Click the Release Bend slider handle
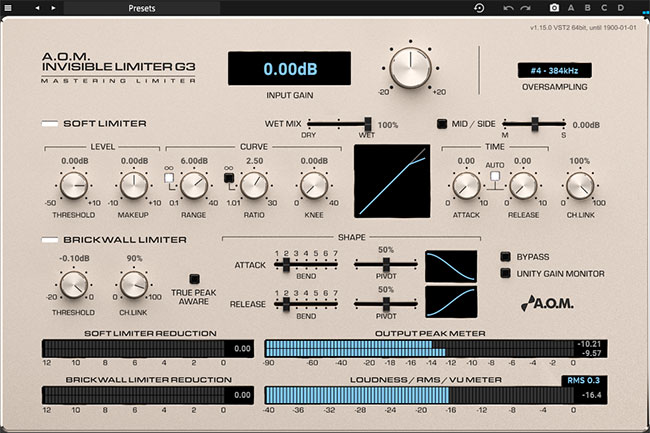Image resolution: width=650 pixels, height=433 pixels. click(x=286, y=304)
